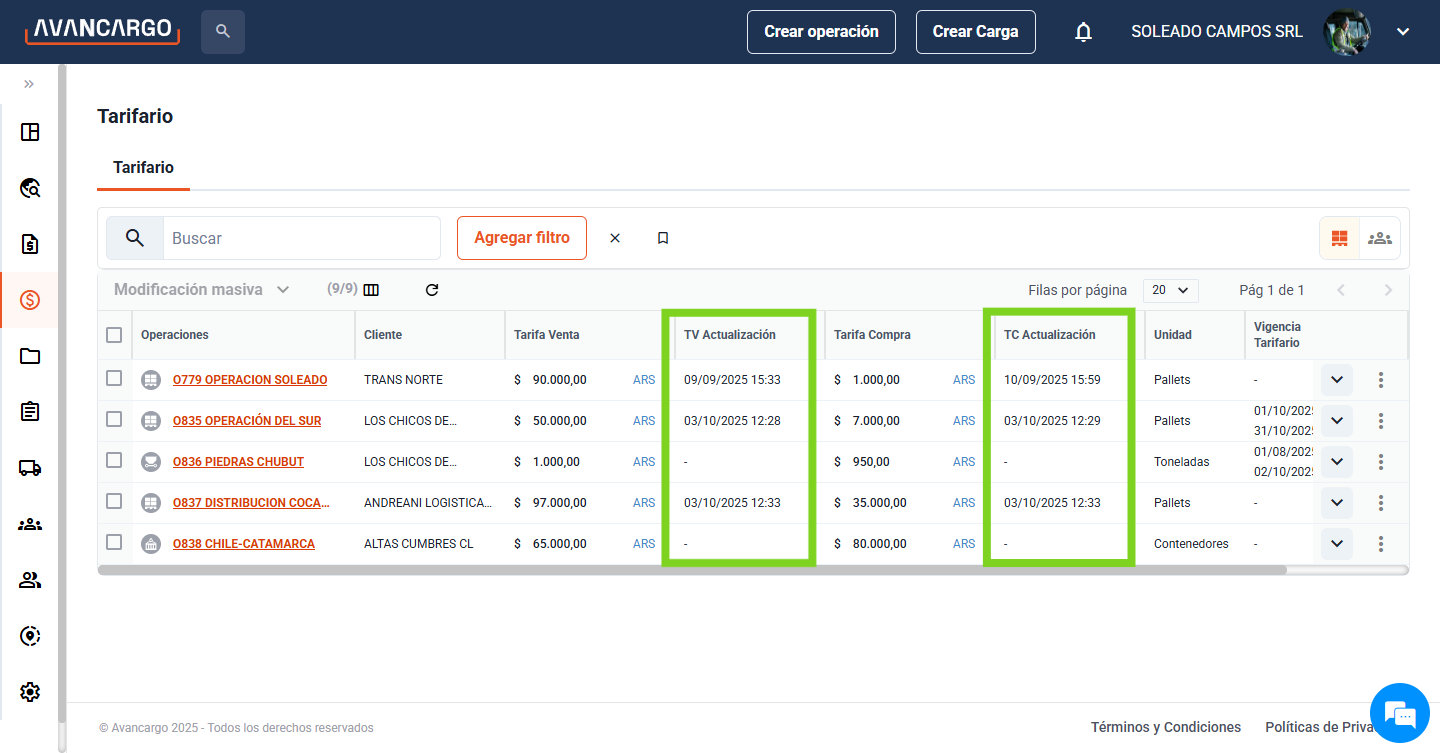This screenshot has height=753, width=1440.
Task: Click the bookmark icon to save filter
Action: [663, 238]
